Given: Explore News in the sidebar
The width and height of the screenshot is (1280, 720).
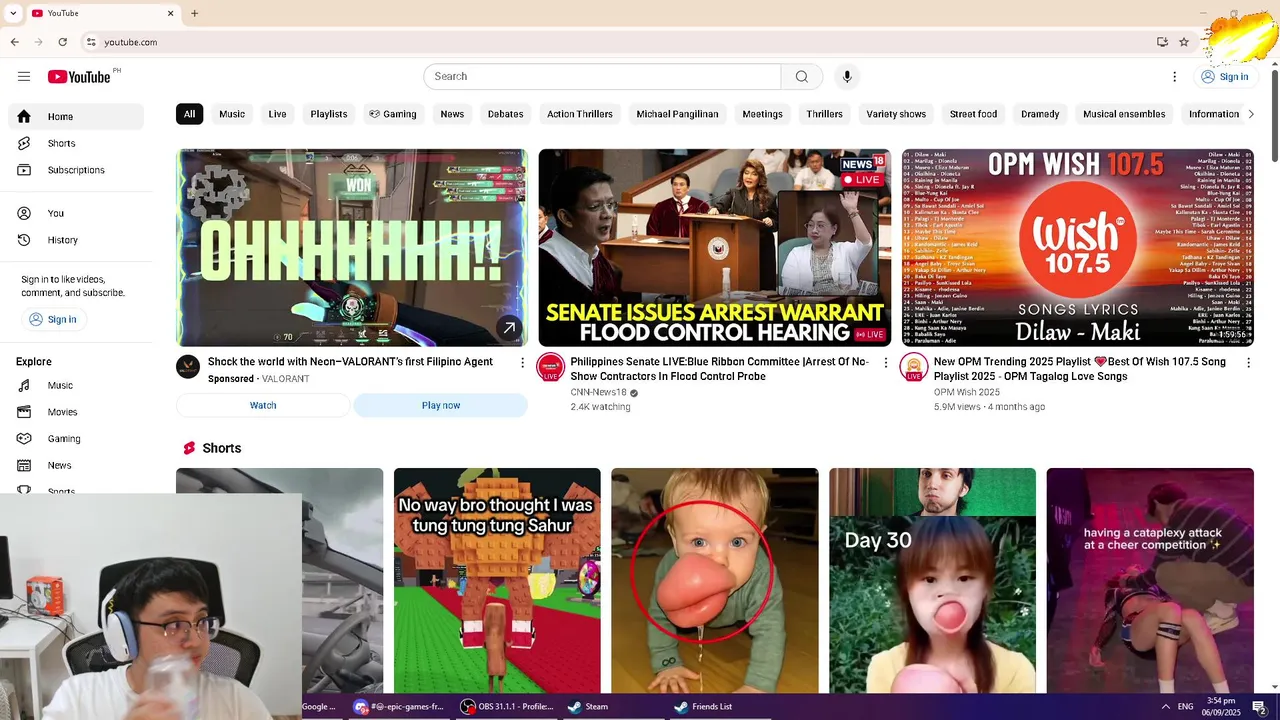Looking at the screenshot, I should pos(76,465).
